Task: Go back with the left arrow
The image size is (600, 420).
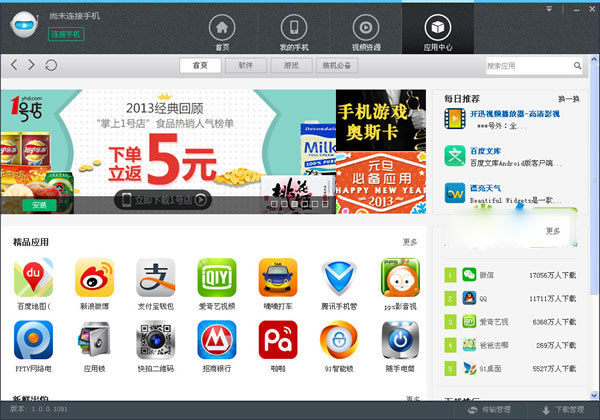Action: [x=14, y=65]
